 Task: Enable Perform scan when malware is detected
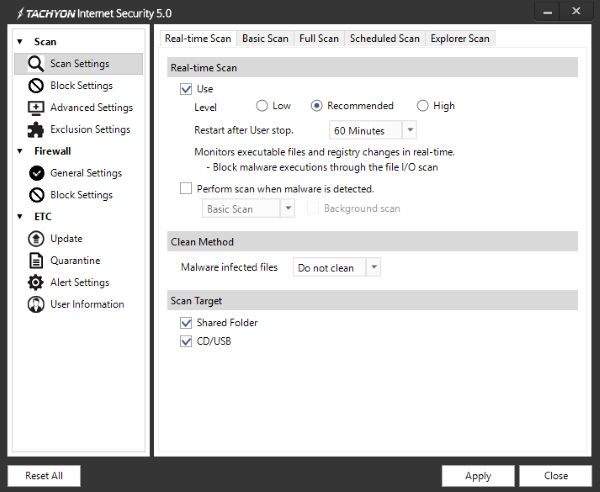[x=186, y=188]
